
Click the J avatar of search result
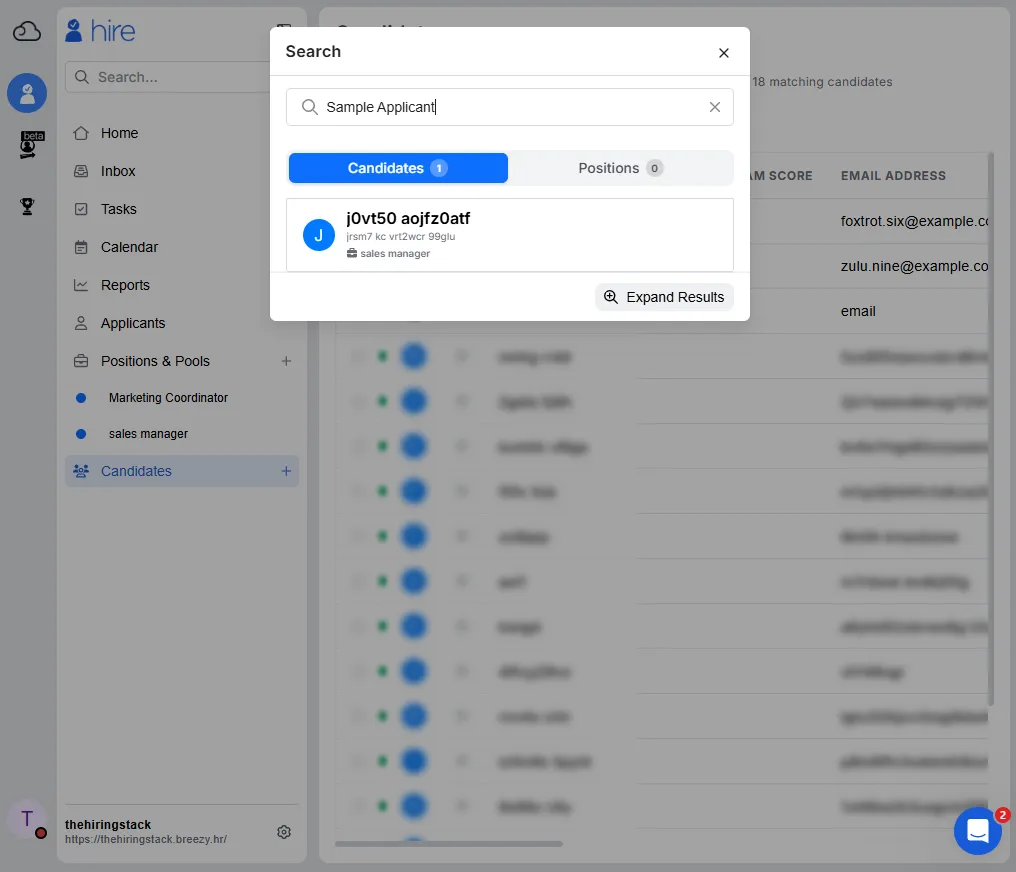[319, 235]
